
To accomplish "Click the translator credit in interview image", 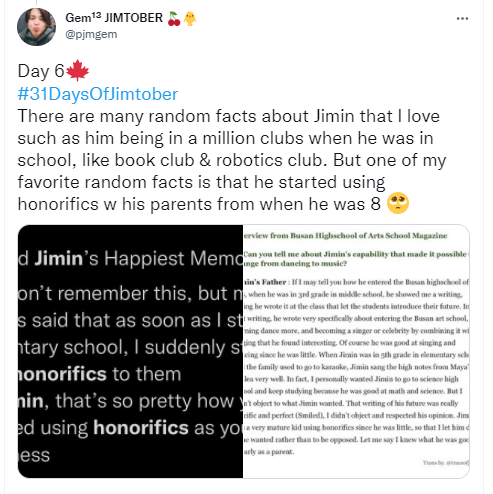I will tap(446, 463).
